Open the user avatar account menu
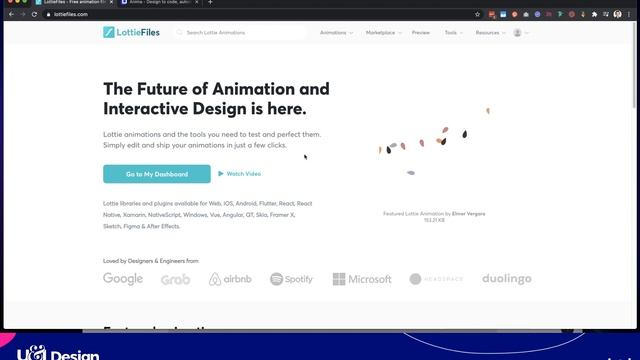The width and height of the screenshot is (640, 360). click(x=520, y=33)
